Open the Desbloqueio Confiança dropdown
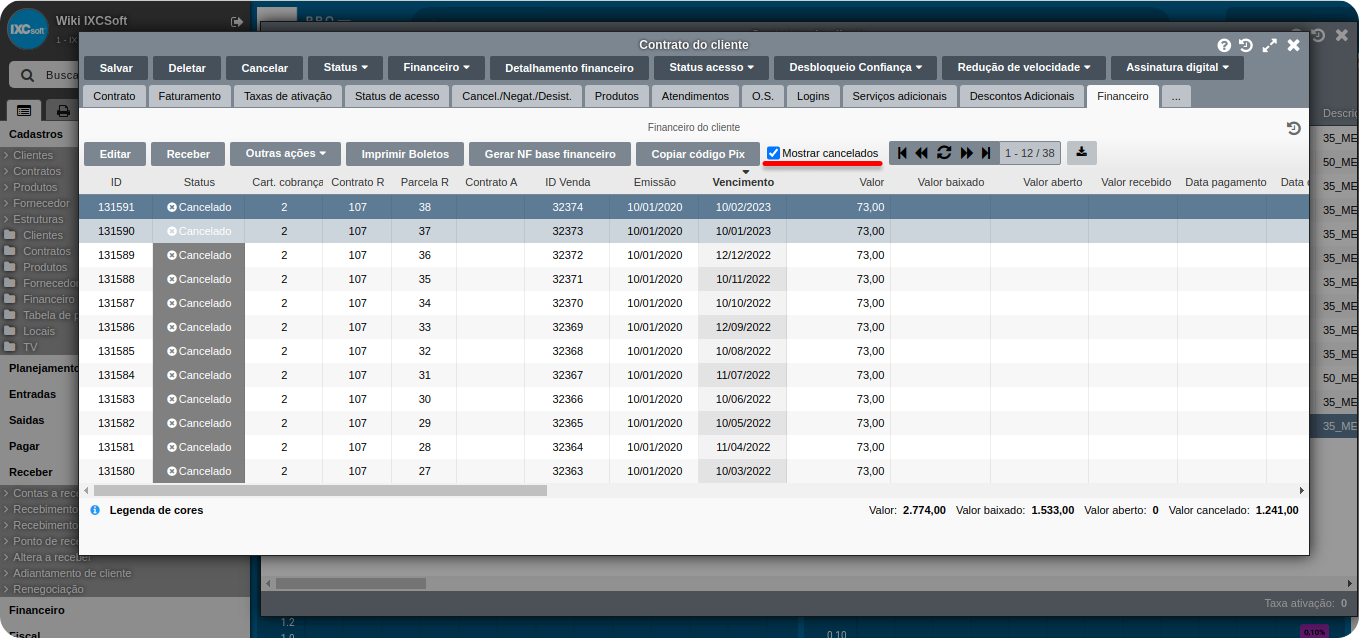The width and height of the screenshot is (1359, 638). tap(855, 68)
